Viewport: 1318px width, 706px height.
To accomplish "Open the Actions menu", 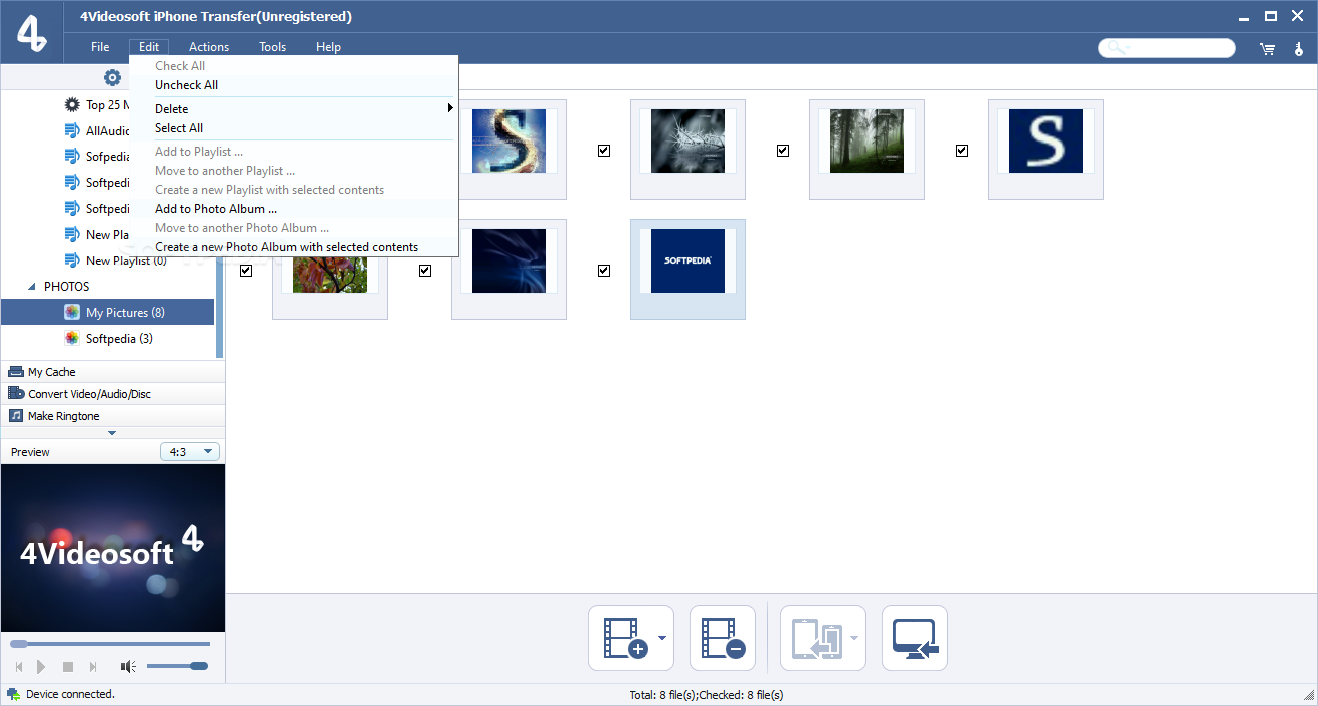I will click(209, 47).
